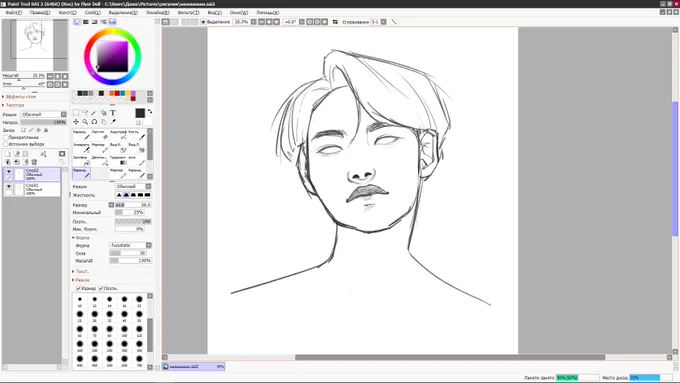Switch to color wheel mode icon

(x=77, y=22)
